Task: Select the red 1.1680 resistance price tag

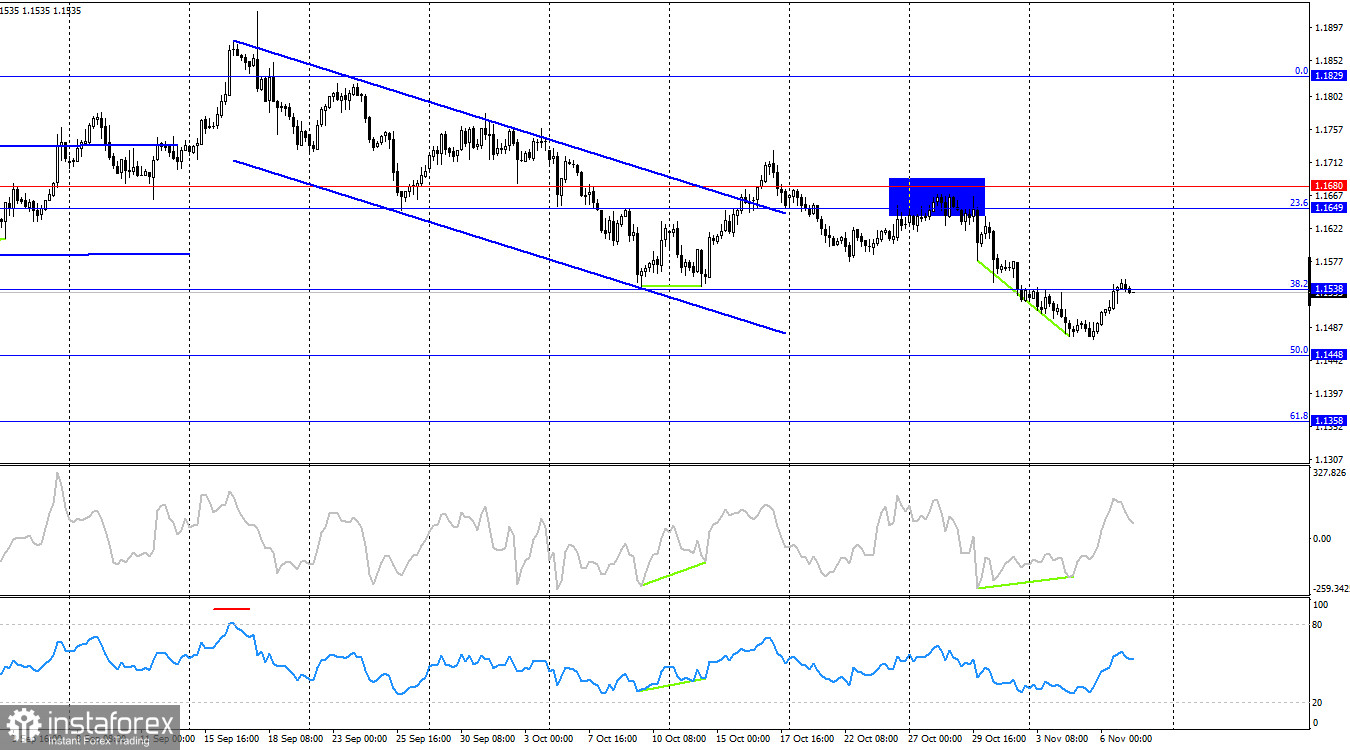Action: click(x=1331, y=185)
